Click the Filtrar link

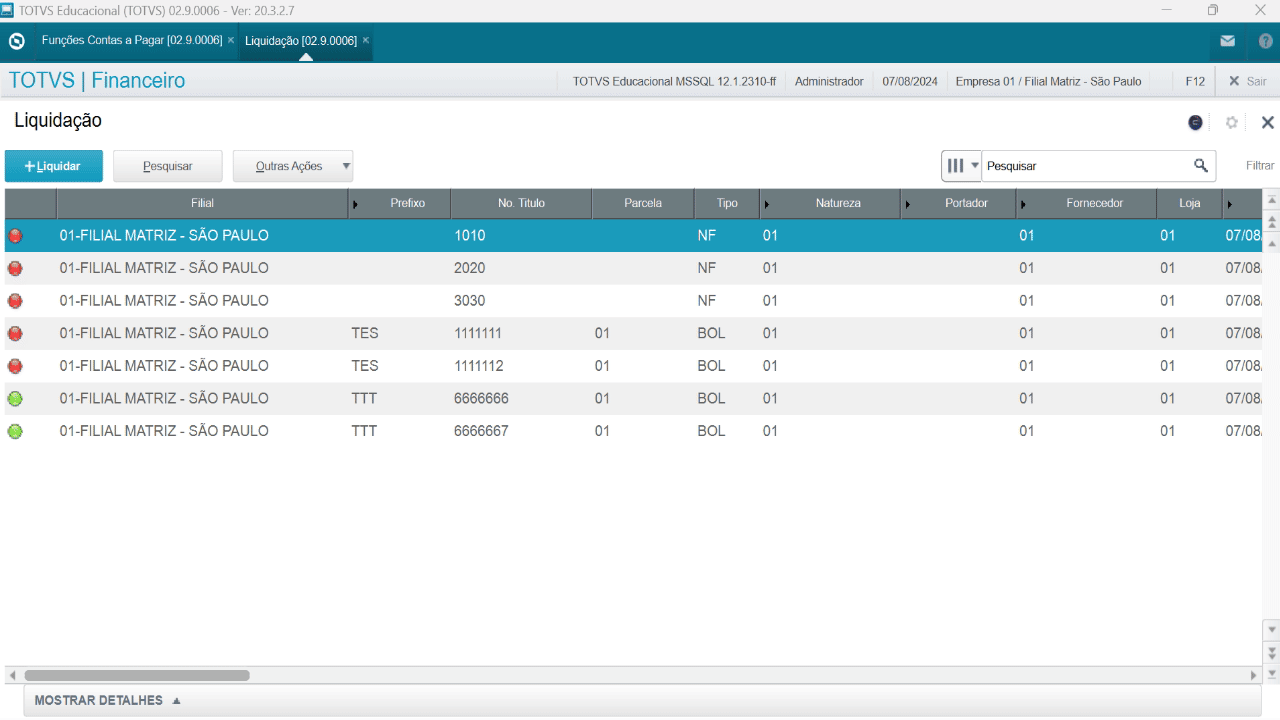(x=1260, y=166)
